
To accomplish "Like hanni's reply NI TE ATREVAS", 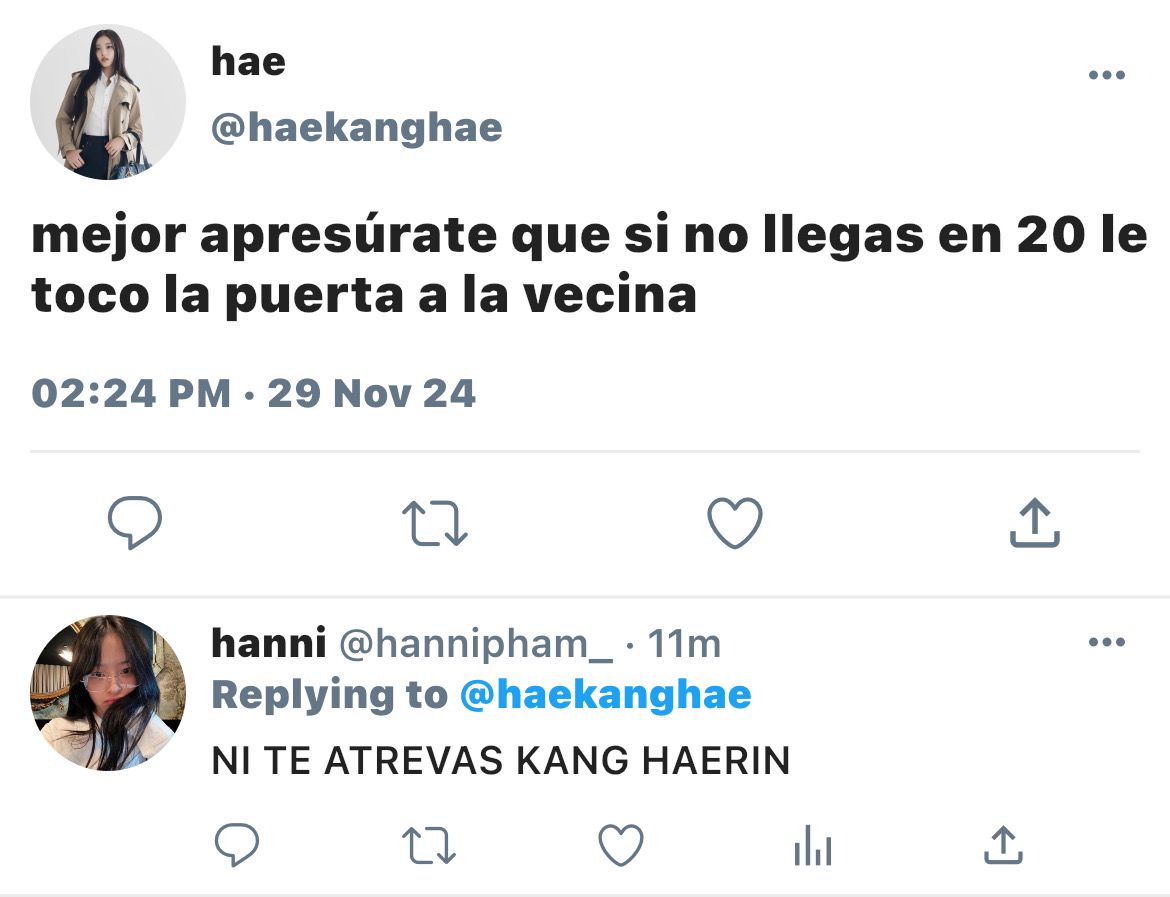I will tap(621, 845).
